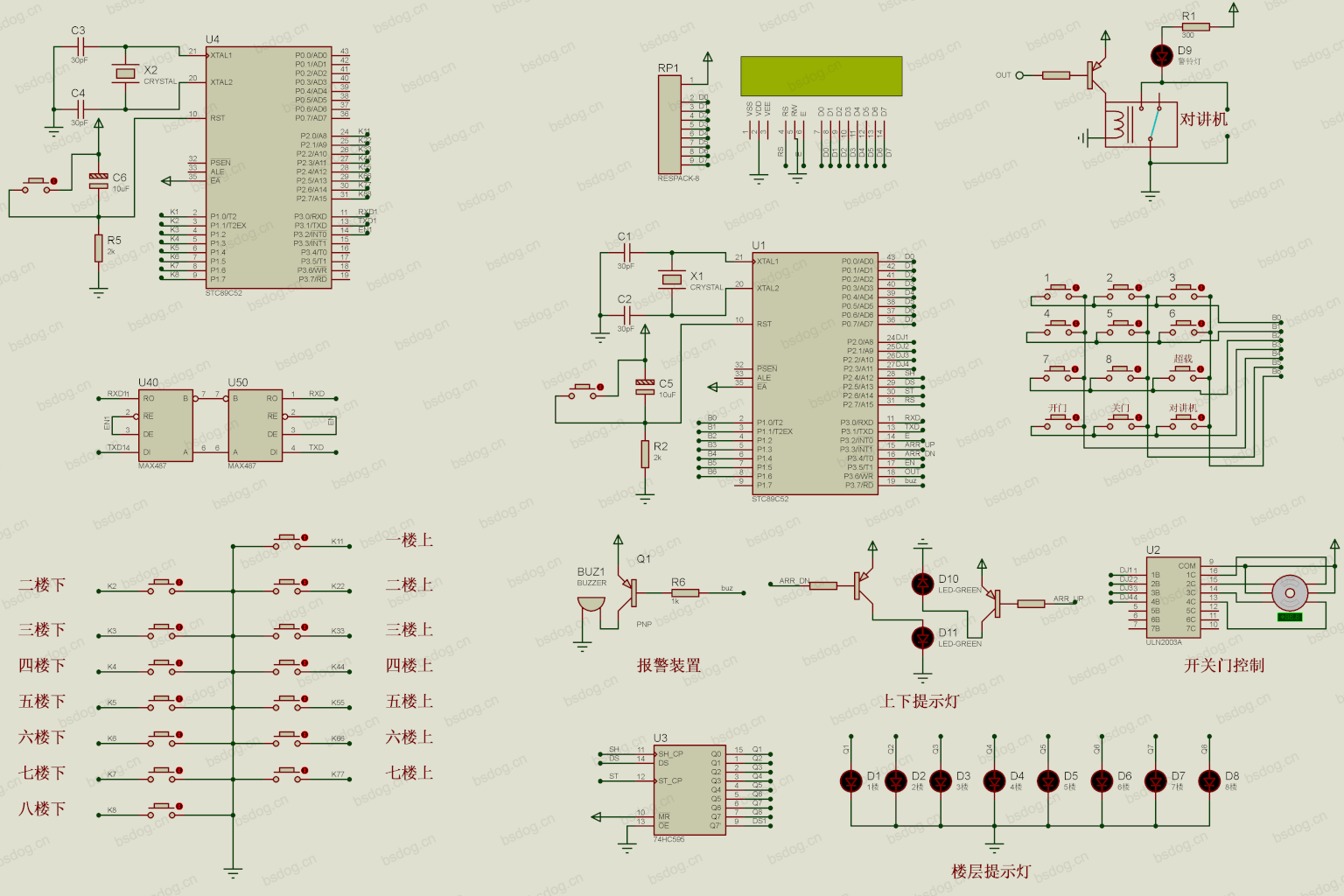
Task: Click the 上下提示灯 label
Action: tap(919, 701)
